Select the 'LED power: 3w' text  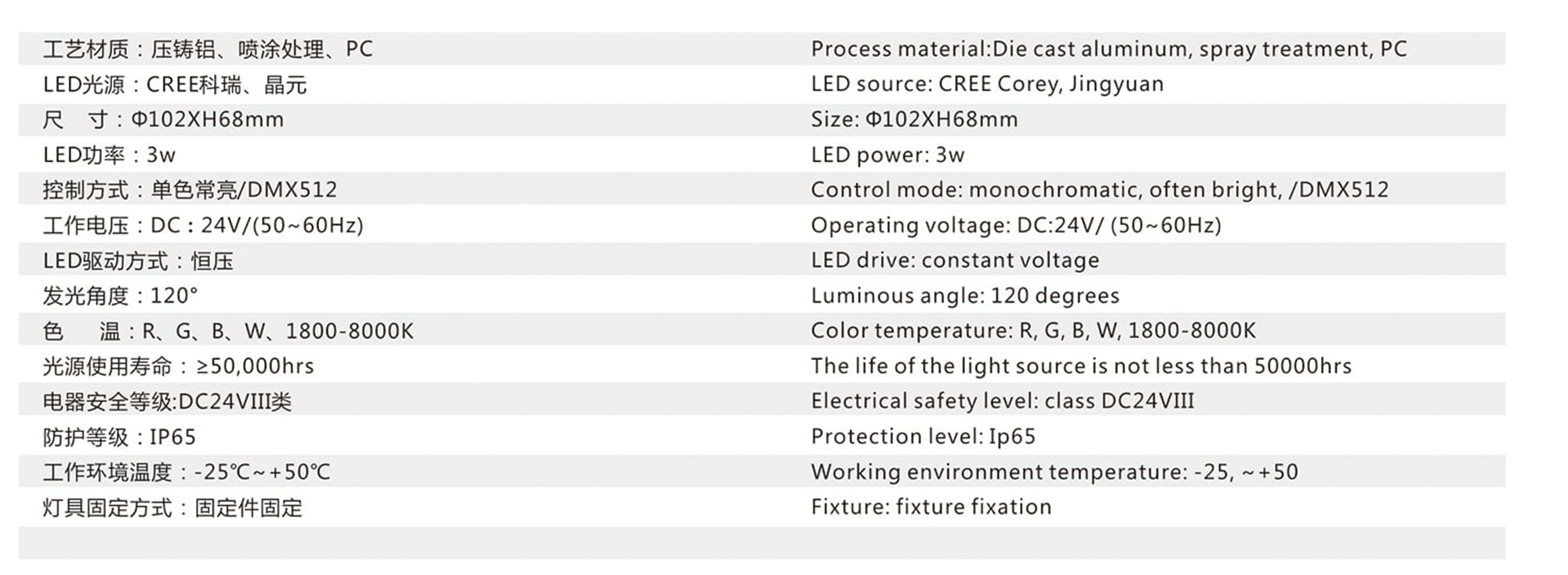coord(887,155)
